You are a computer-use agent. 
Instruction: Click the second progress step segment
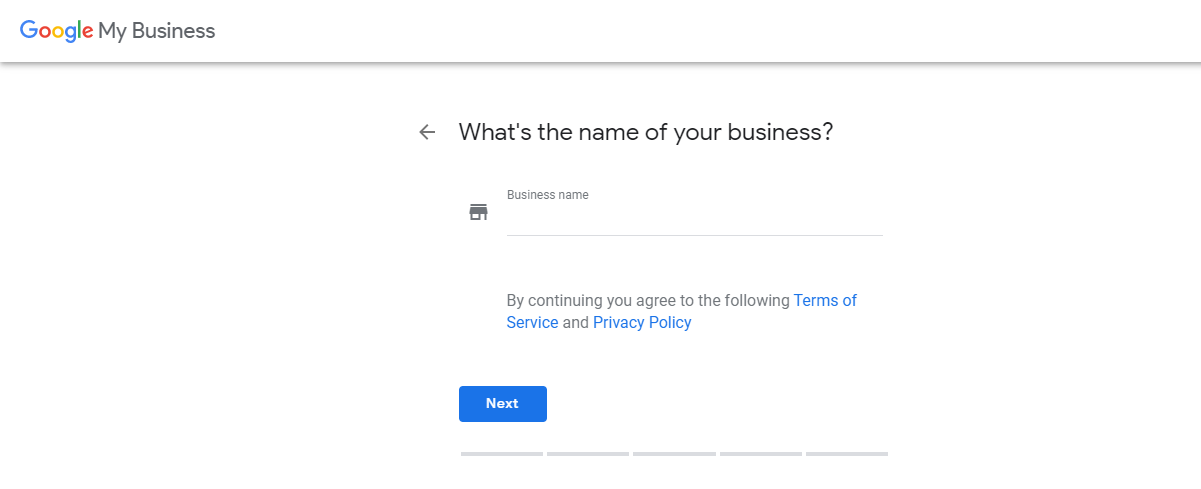tap(588, 454)
